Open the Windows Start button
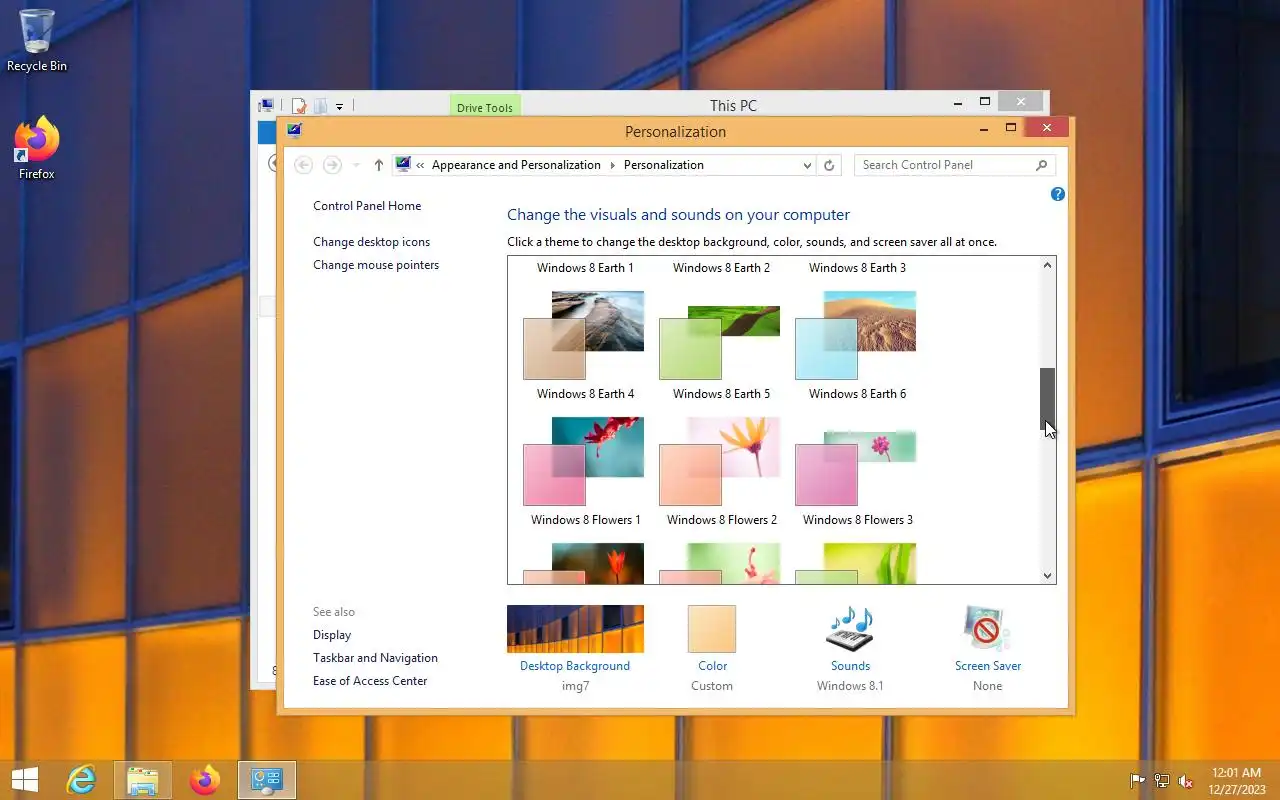Viewport: 1280px width, 800px height. pyautogui.click(x=25, y=780)
